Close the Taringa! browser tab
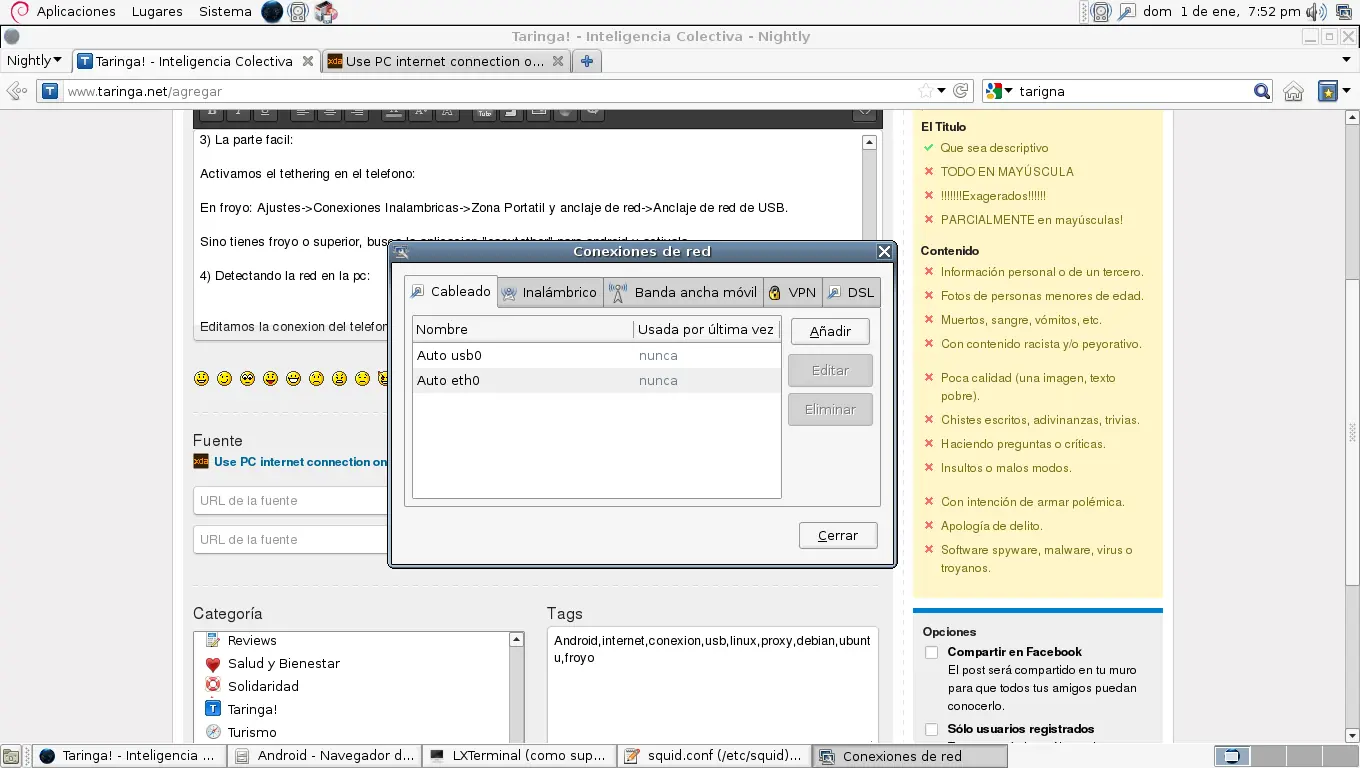The width and height of the screenshot is (1360, 768). coord(308,61)
